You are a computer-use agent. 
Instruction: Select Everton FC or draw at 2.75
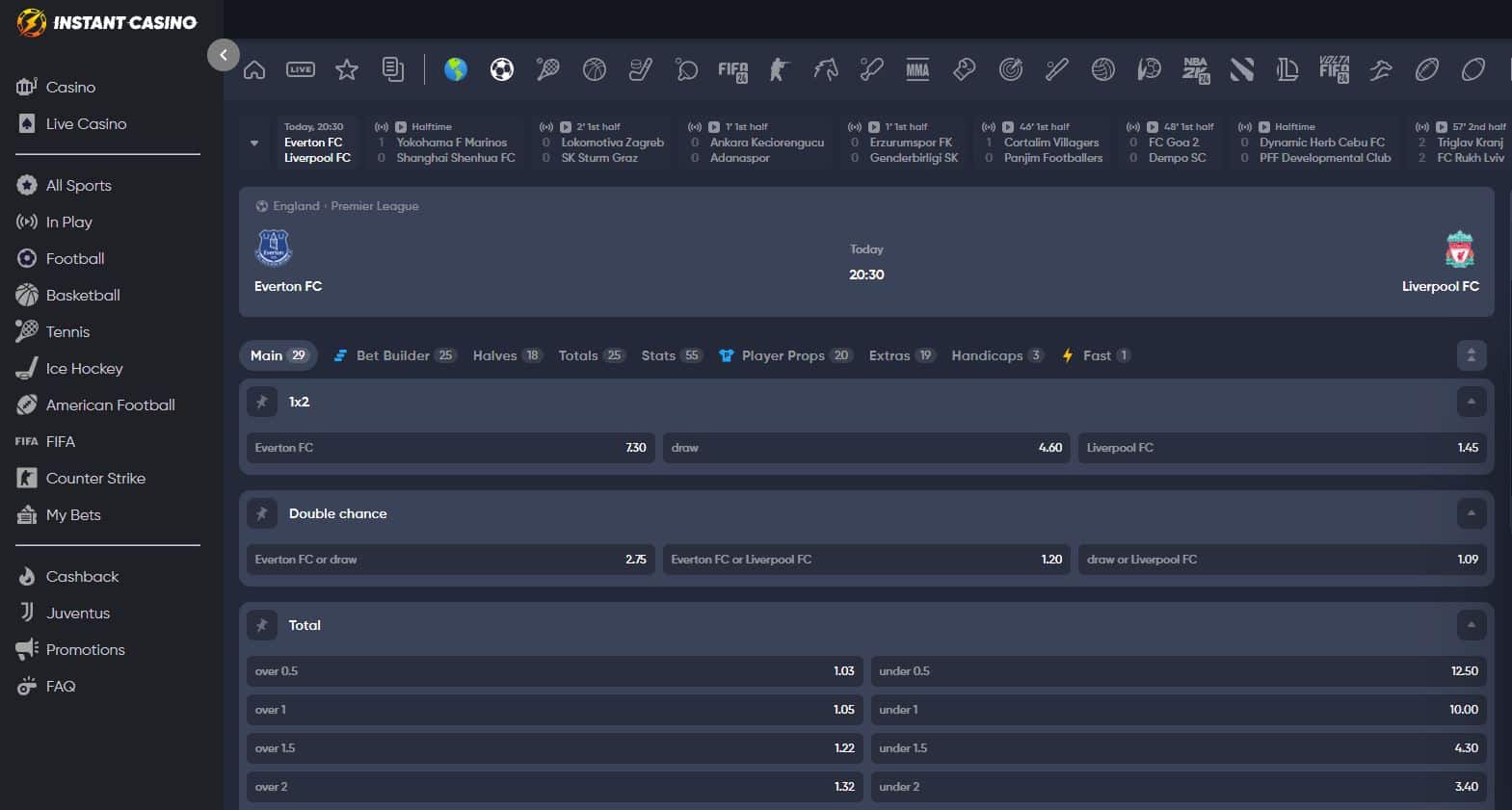451,560
